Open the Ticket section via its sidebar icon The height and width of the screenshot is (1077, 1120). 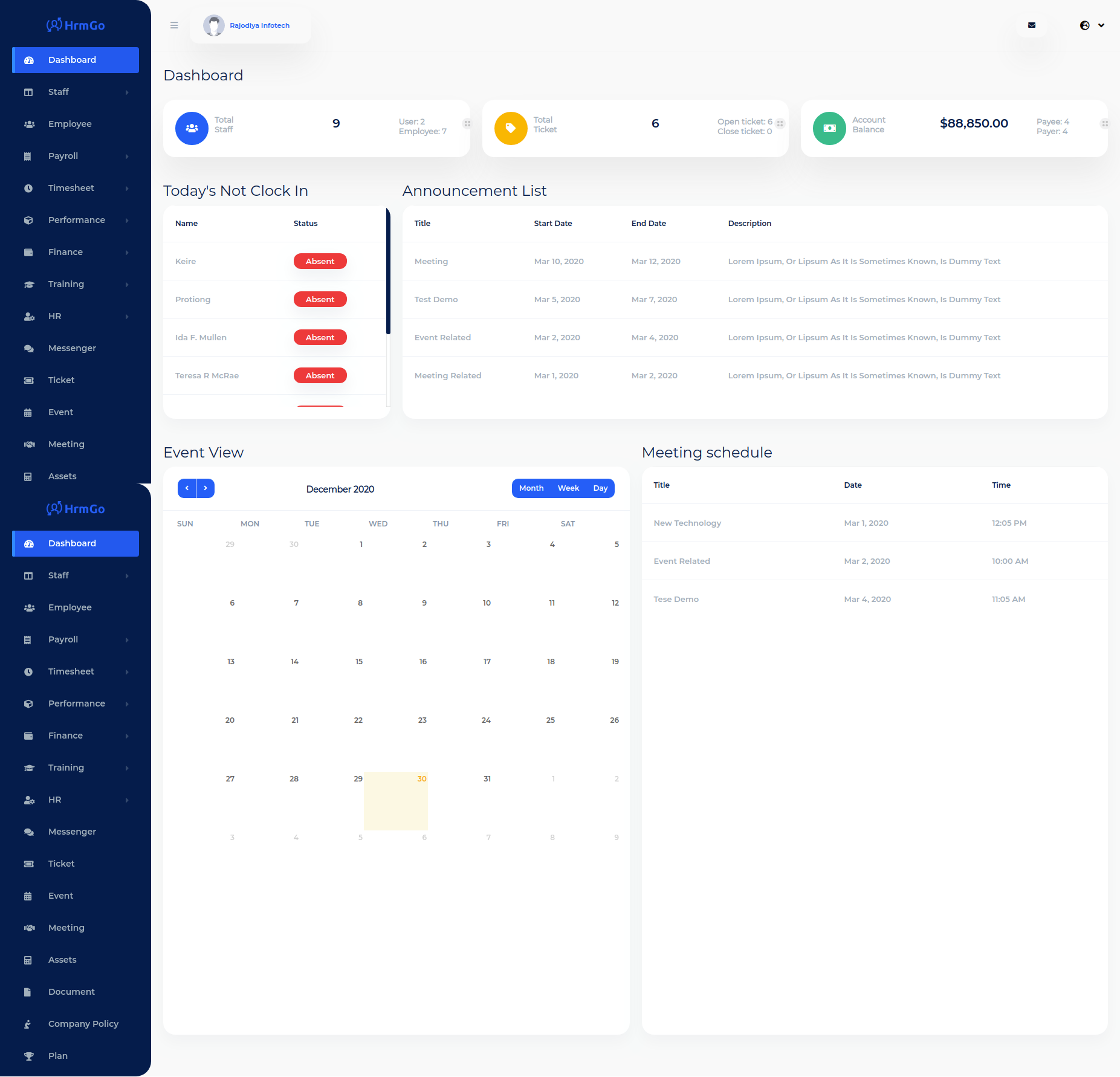(29, 380)
